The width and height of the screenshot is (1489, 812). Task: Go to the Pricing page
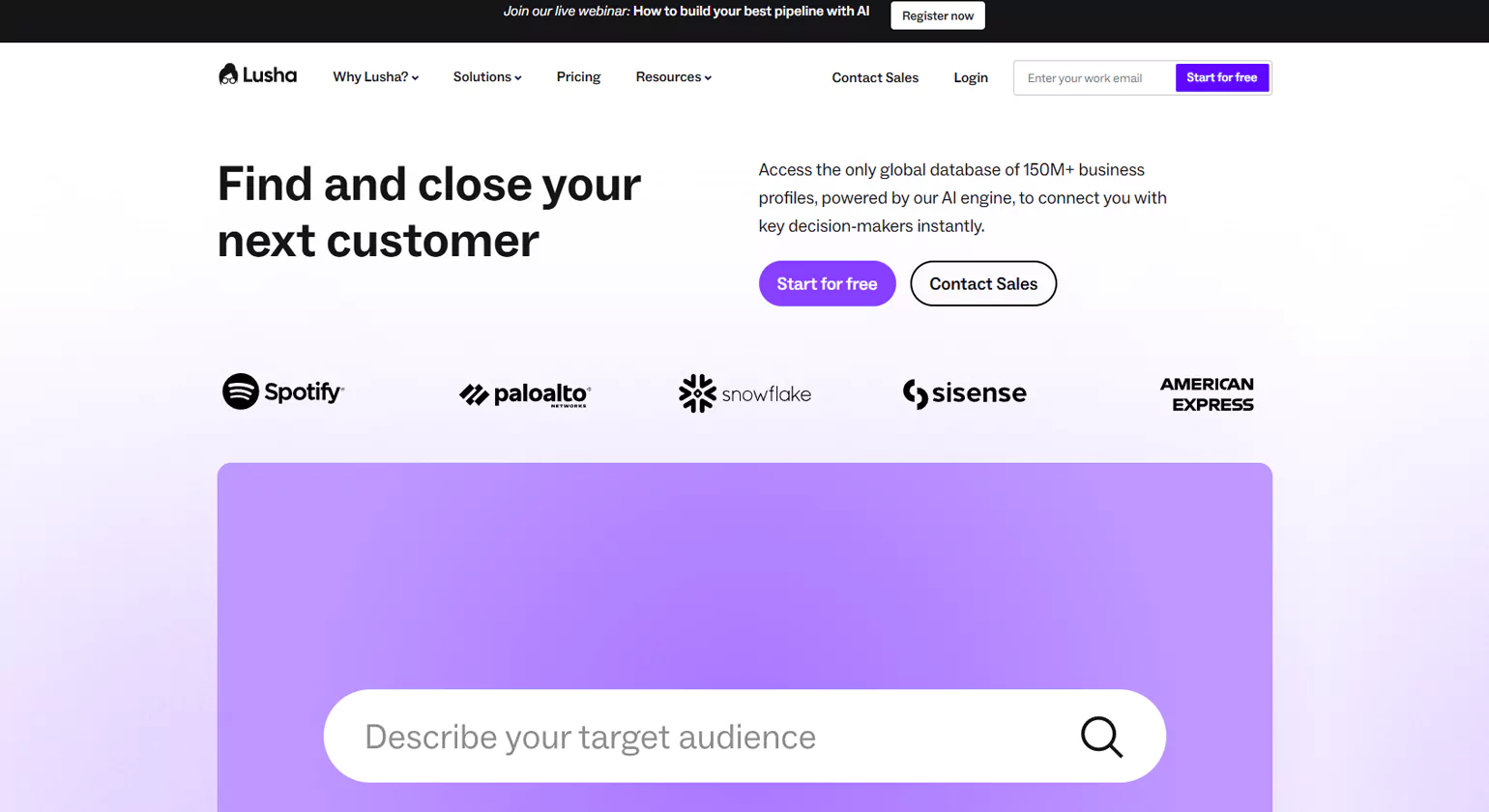[578, 77]
